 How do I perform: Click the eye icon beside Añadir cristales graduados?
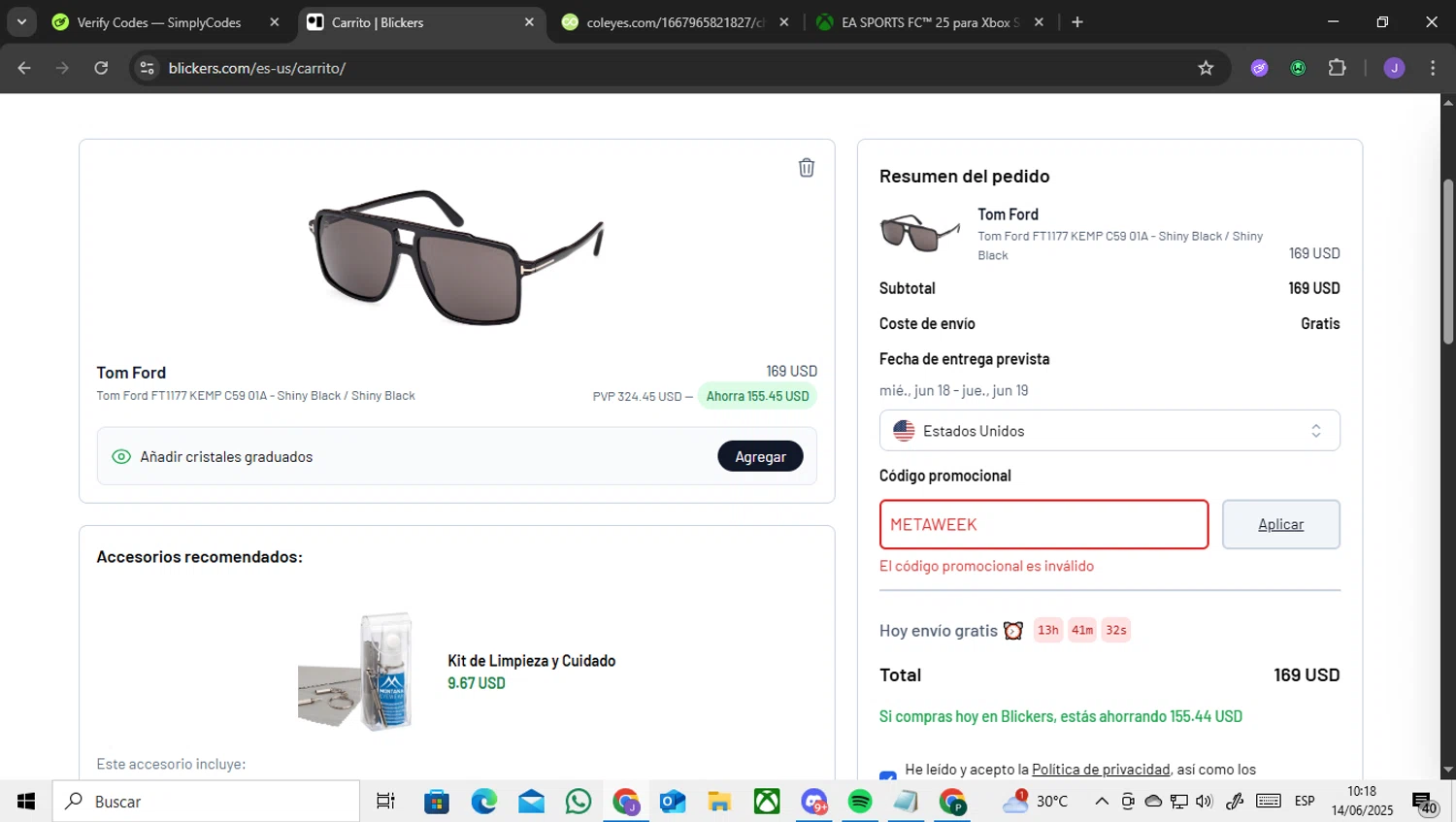[121, 456]
